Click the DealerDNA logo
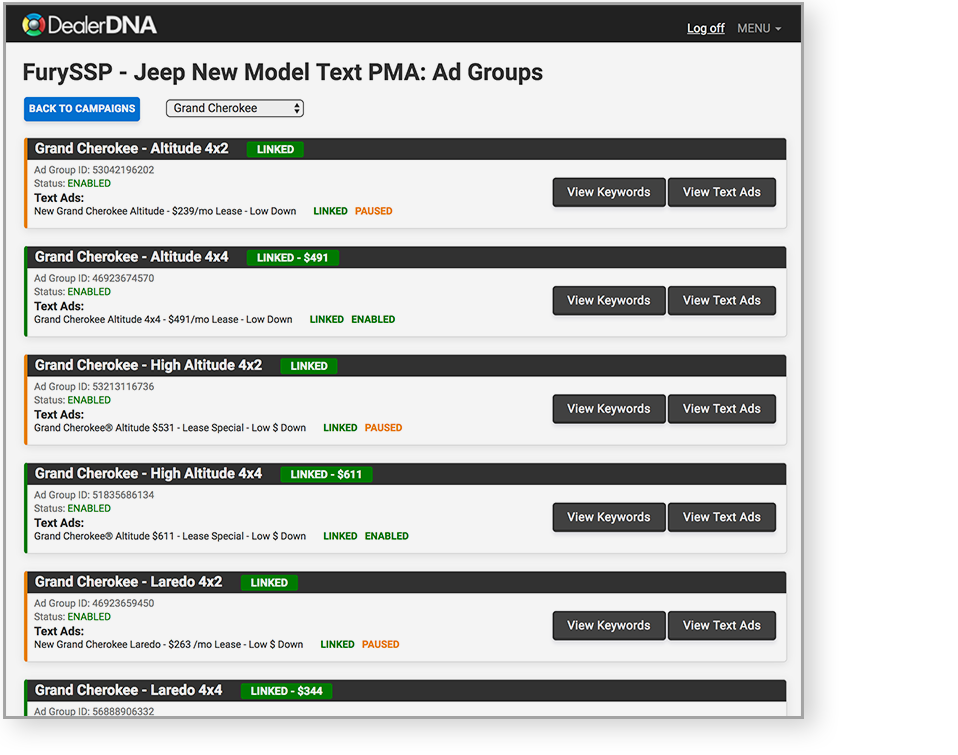Image resolution: width=958 pixels, height=755 pixels. [x=89, y=25]
